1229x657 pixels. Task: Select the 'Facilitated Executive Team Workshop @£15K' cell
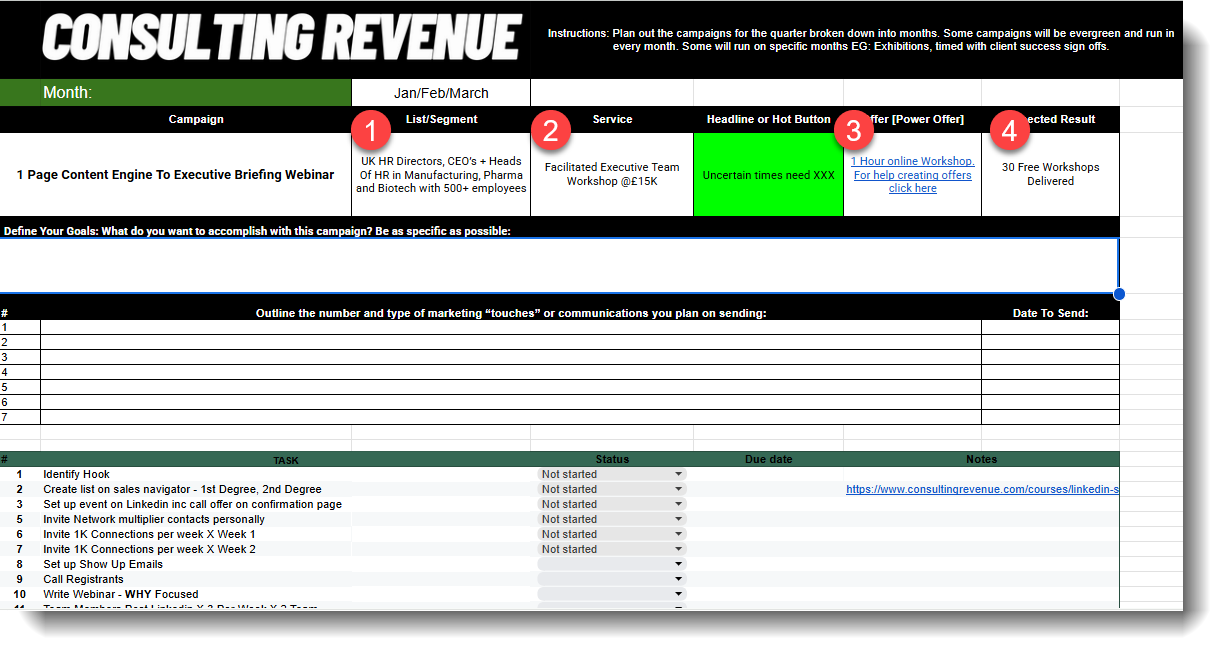point(612,175)
